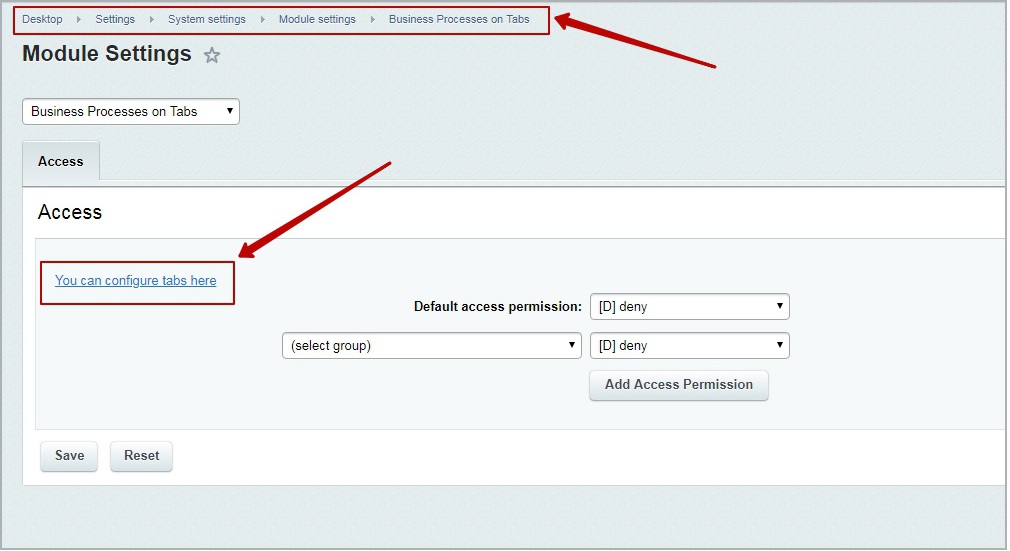Click the arrow after Module settings breadcrumb
Image resolution: width=1010 pixels, height=551 pixels.
373,19
